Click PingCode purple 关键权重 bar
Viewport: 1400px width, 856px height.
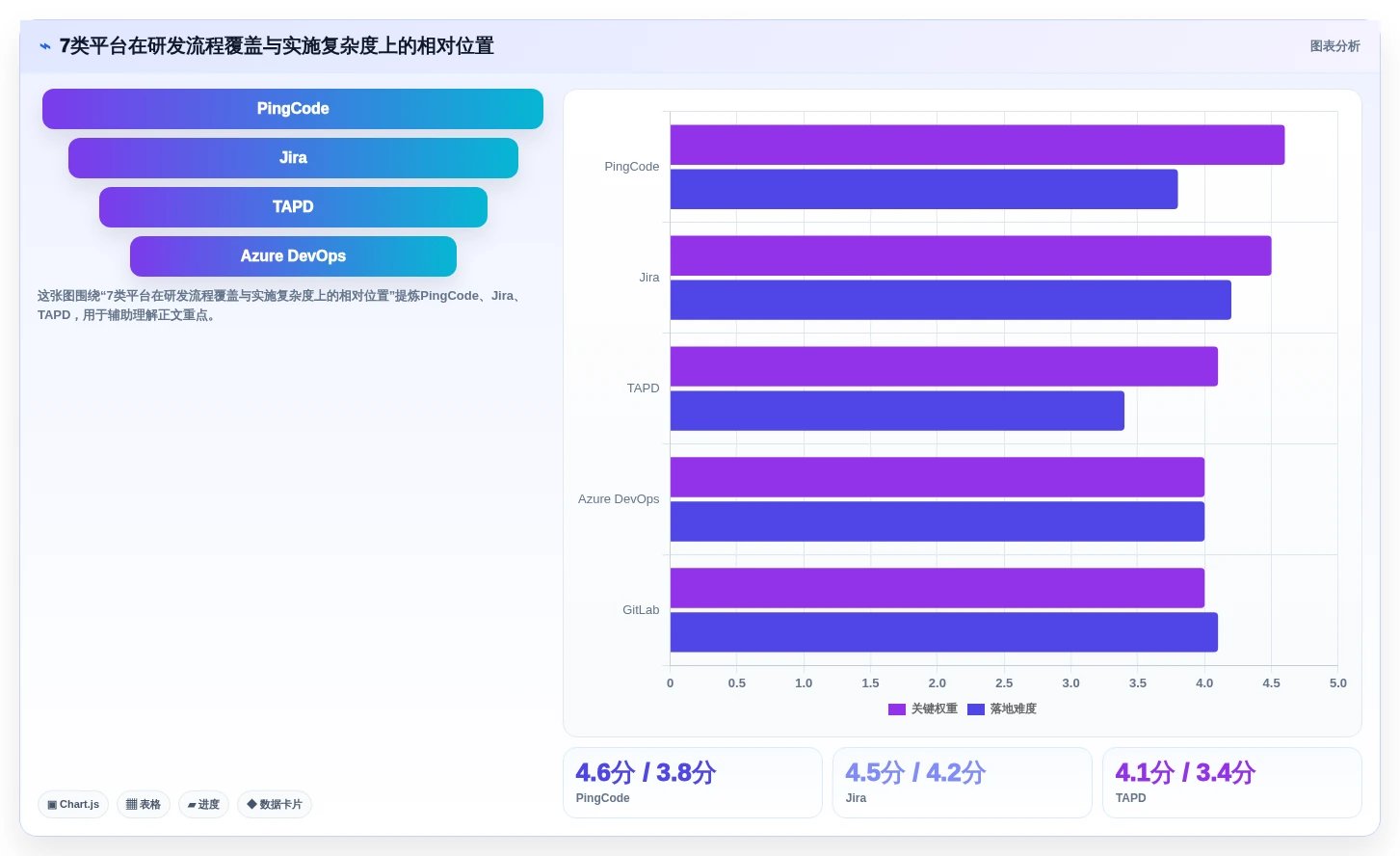point(977,145)
